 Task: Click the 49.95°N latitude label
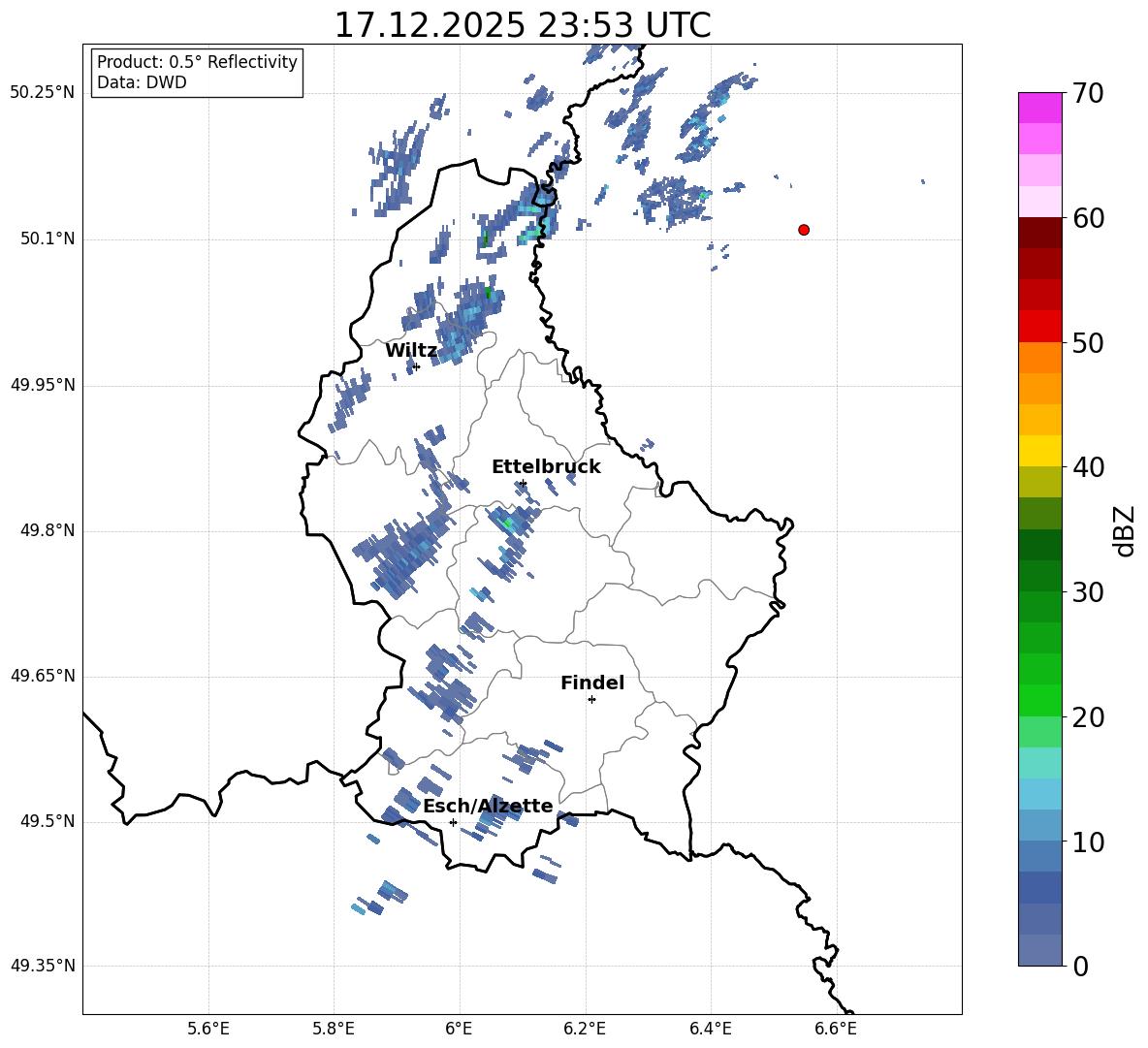pos(43,385)
